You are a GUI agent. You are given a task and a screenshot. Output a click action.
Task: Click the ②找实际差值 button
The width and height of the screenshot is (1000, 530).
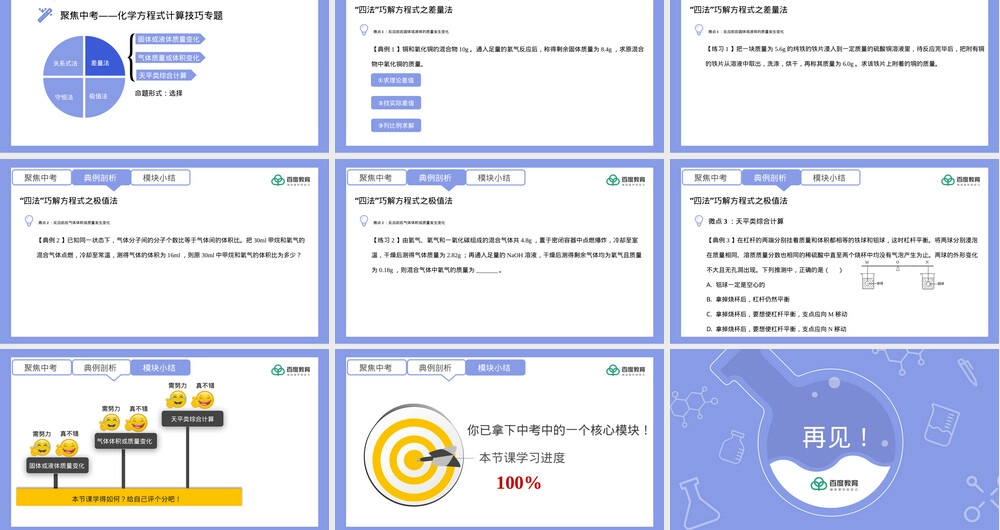coord(396,103)
